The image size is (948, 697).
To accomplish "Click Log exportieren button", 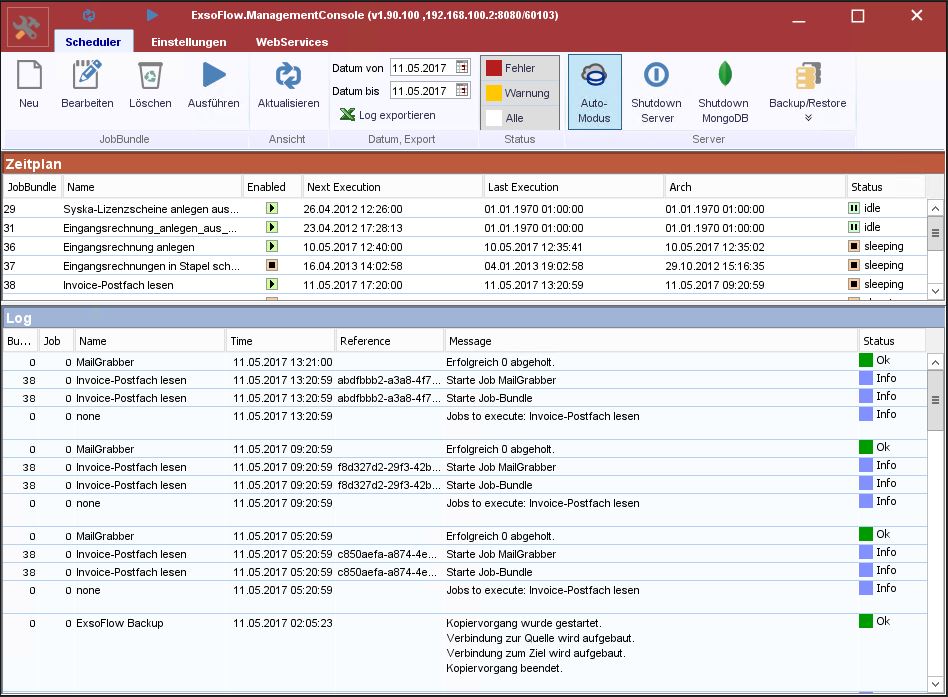I will (x=387, y=115).
